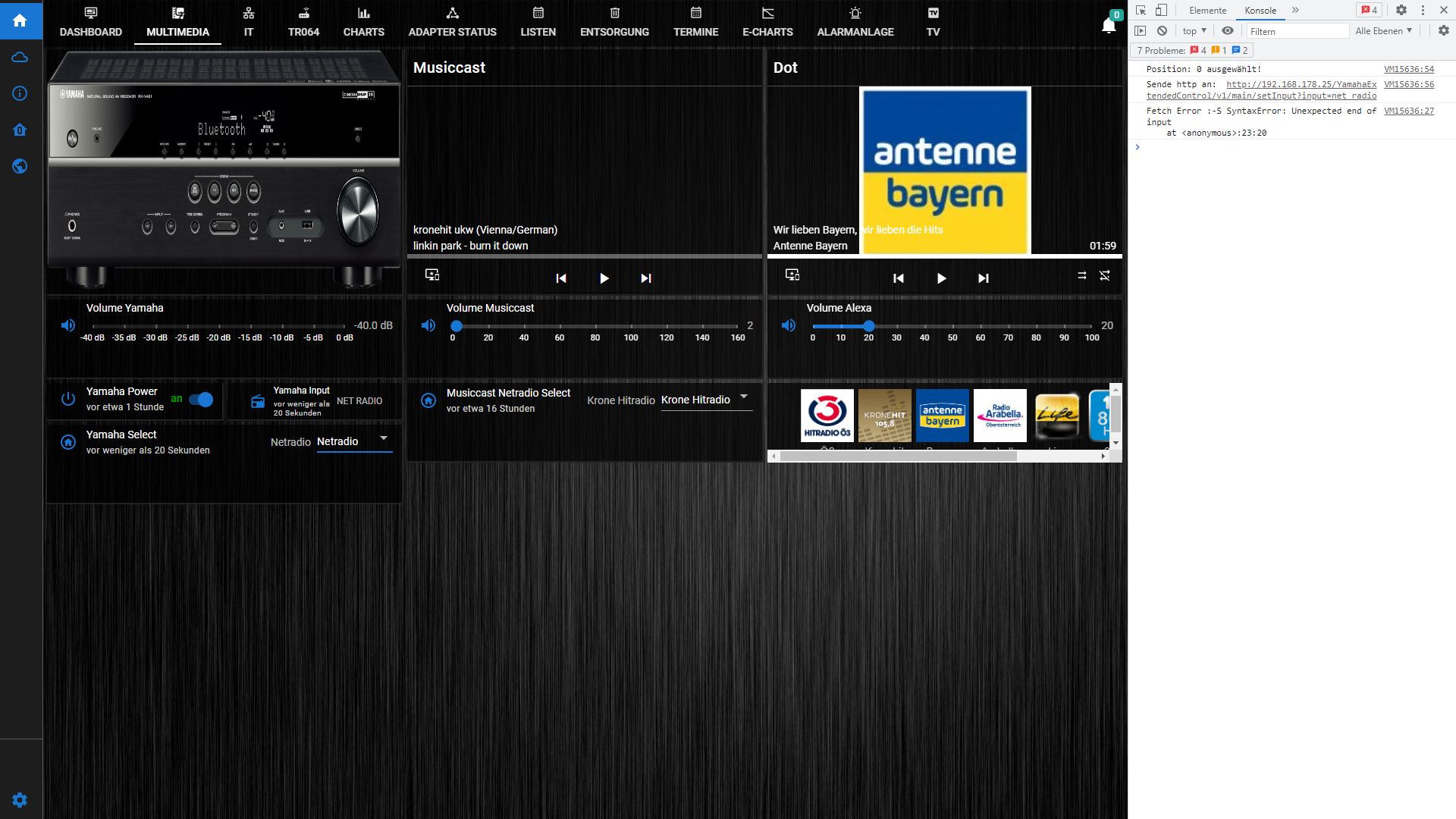Open the top context dropdown

(1194, 31)
